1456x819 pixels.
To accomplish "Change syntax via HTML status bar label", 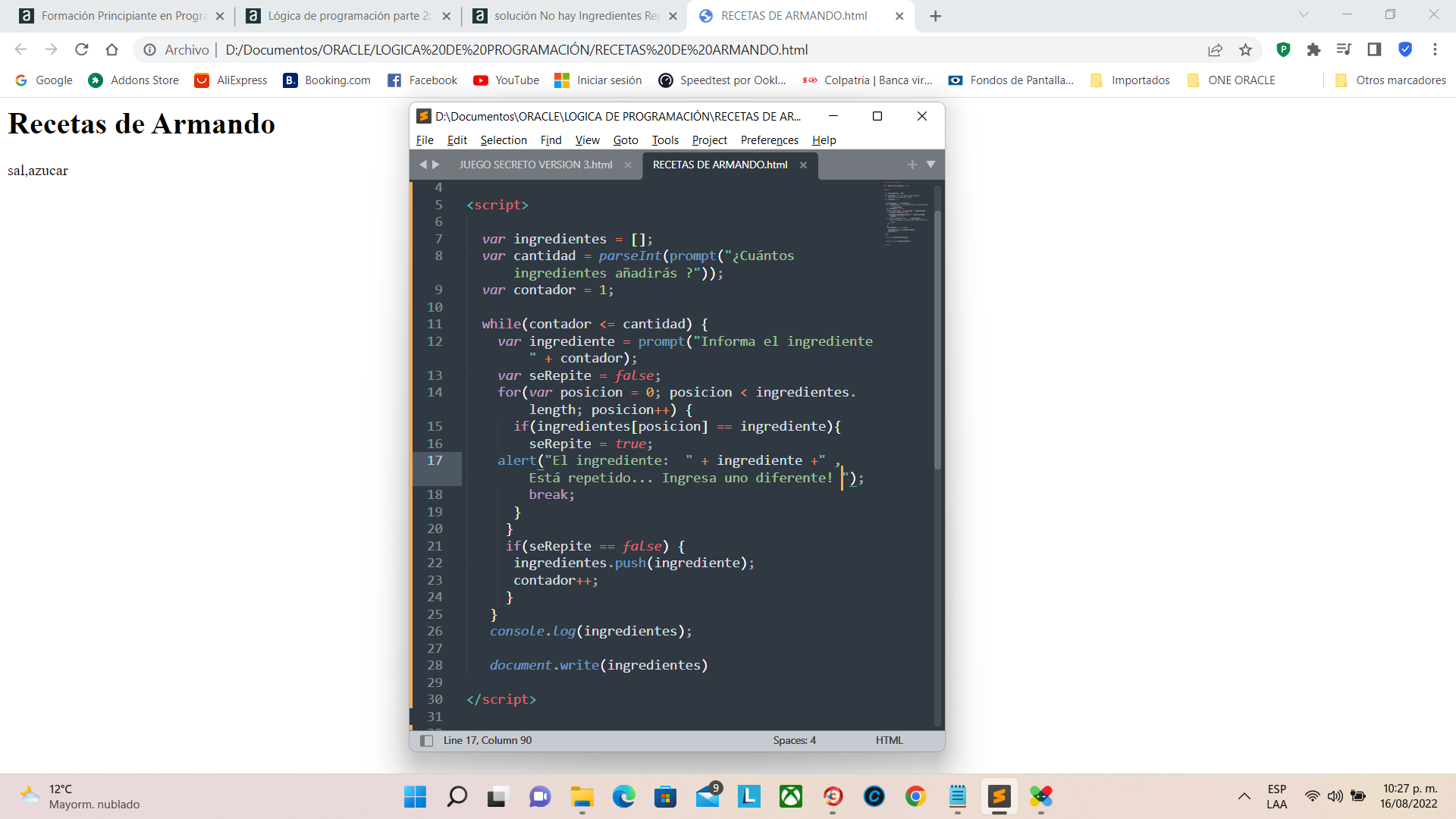I will click(x=889, y=741).
